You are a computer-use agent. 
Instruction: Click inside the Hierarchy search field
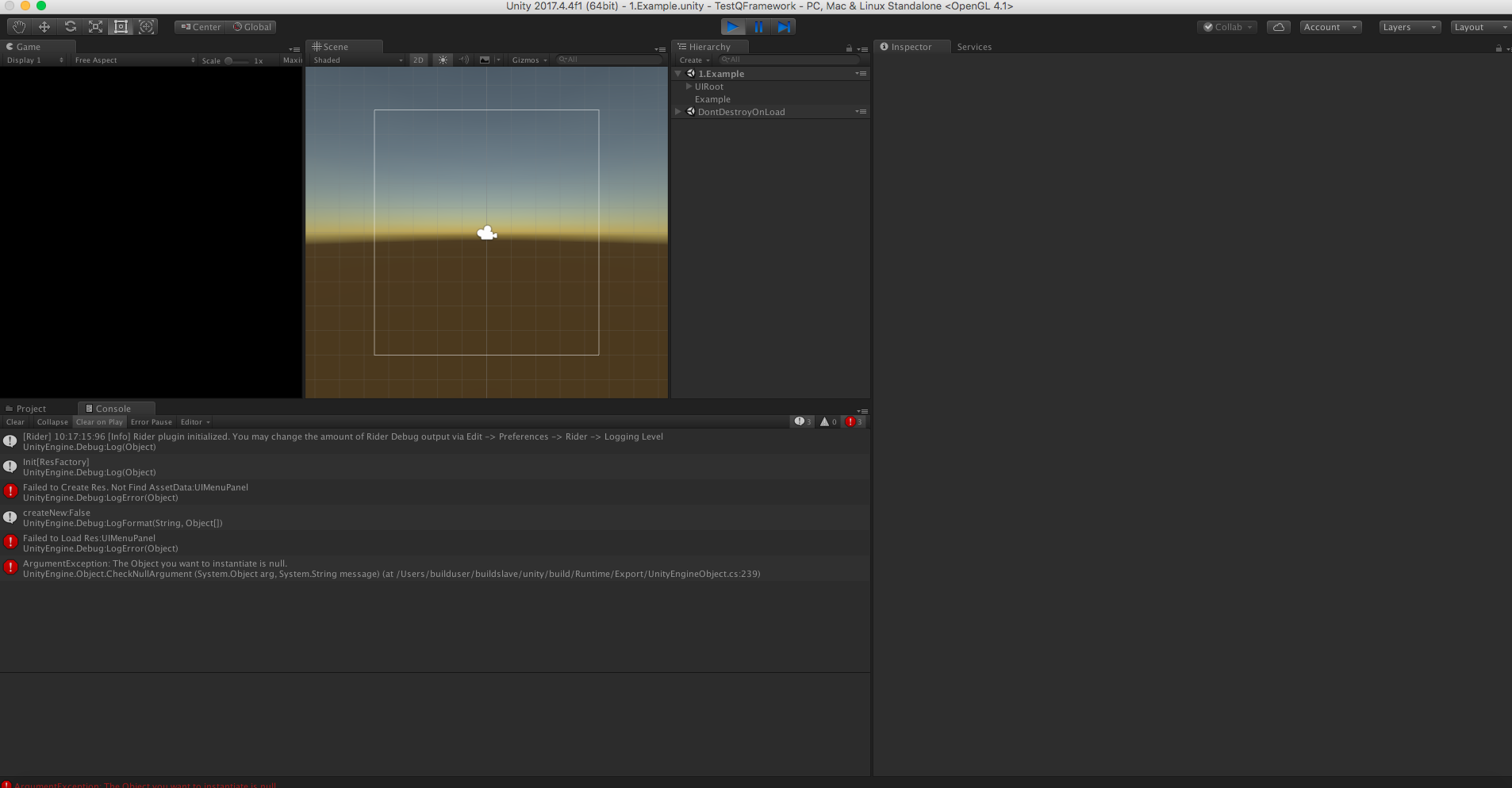[x=785, y=60]
